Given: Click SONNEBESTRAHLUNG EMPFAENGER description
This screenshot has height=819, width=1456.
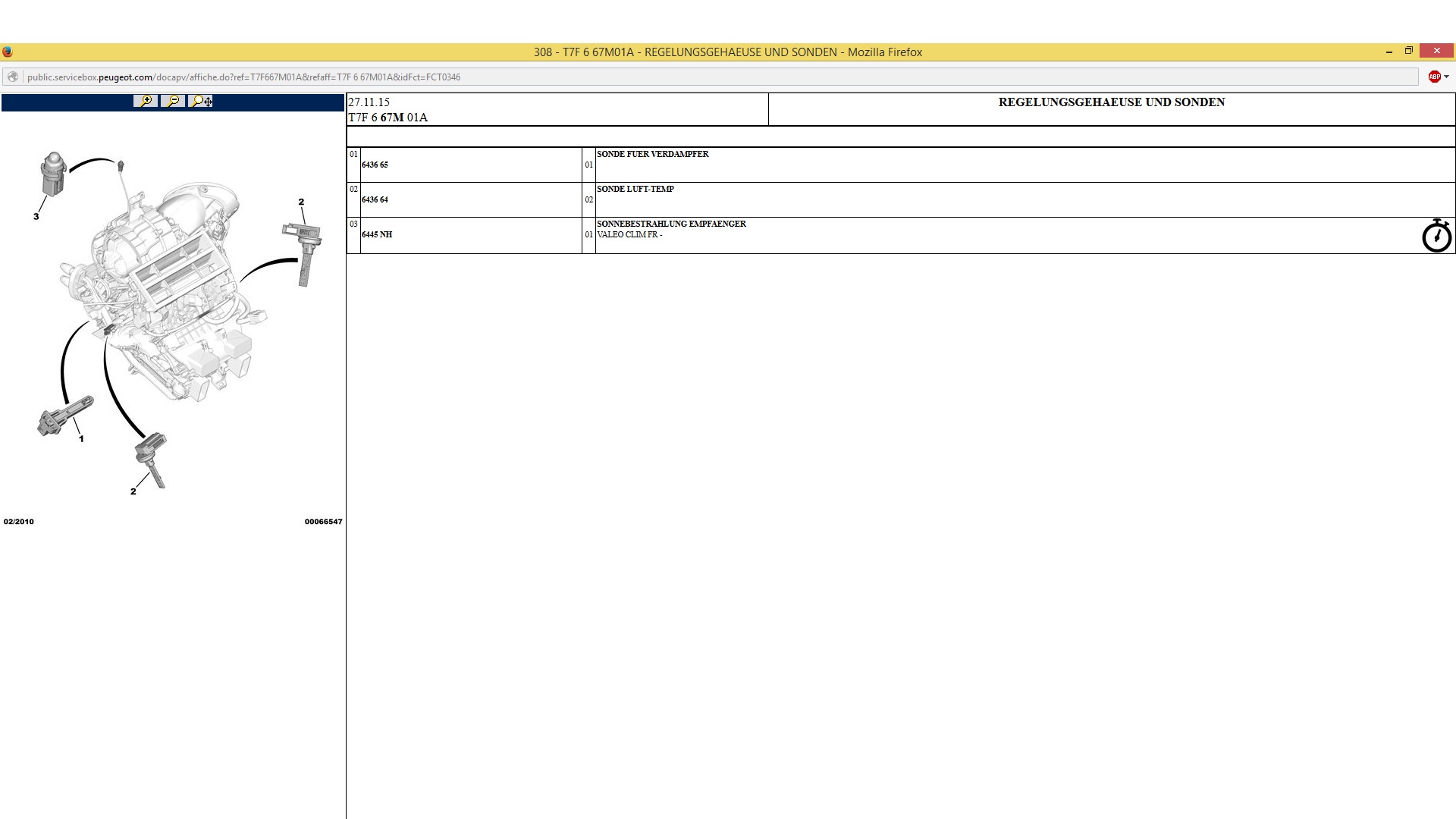Looking at the screenshot, I should tap(671, 224).
